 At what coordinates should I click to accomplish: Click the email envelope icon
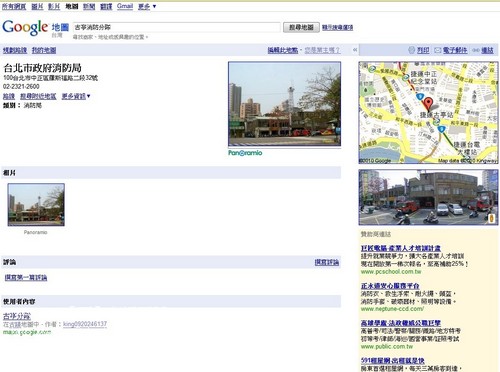click(438, 50)
